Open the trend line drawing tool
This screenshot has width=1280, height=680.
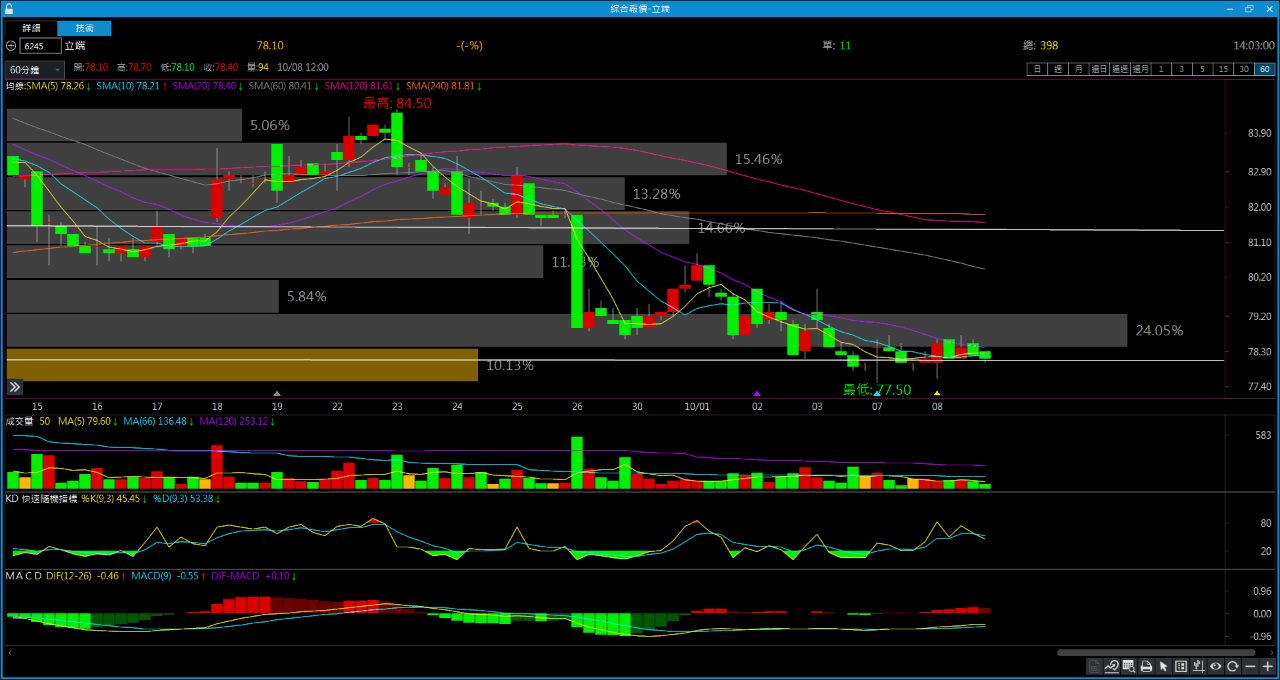click(1111, 666)
